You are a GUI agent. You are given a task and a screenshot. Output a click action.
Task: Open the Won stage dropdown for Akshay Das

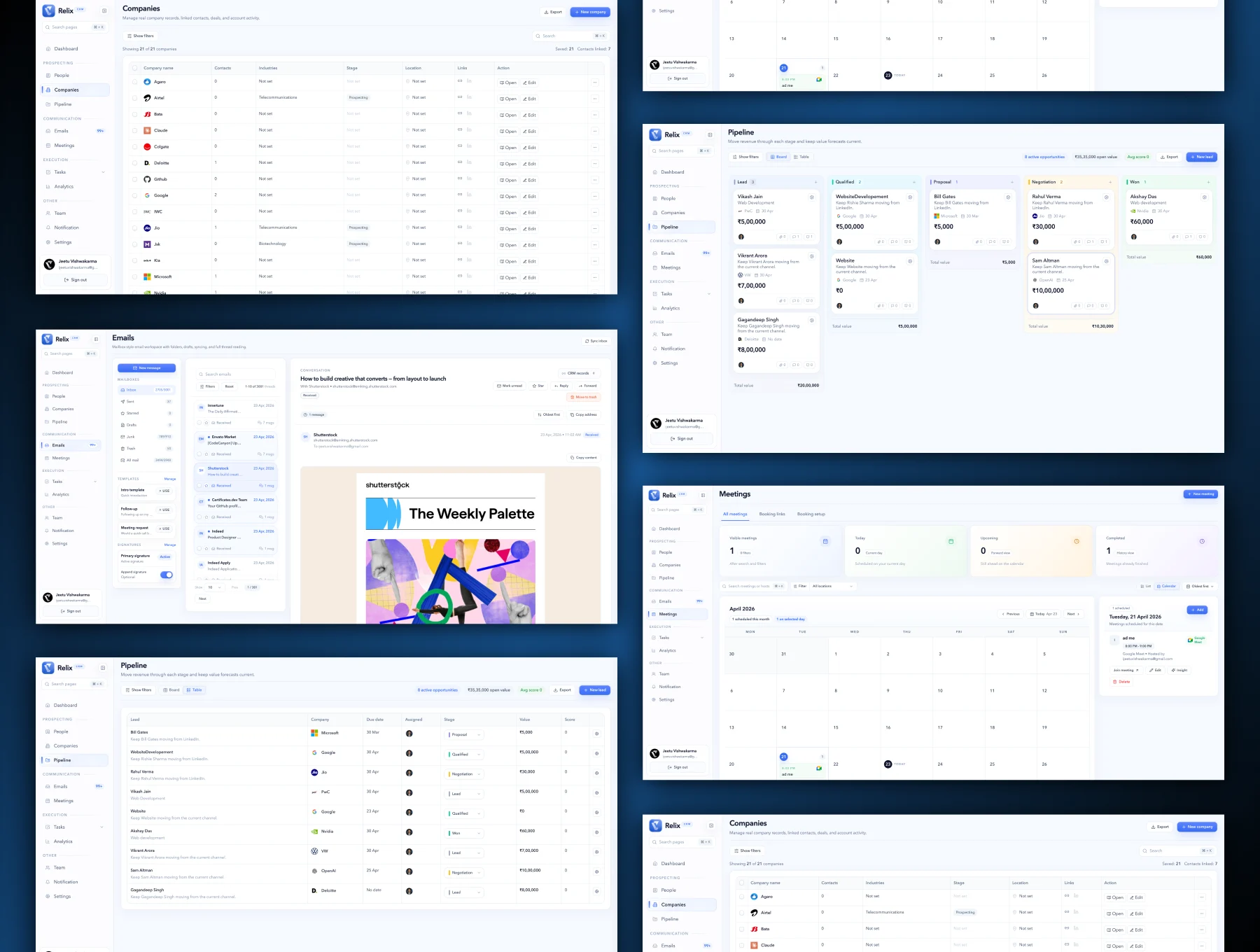tap(464, 833)
